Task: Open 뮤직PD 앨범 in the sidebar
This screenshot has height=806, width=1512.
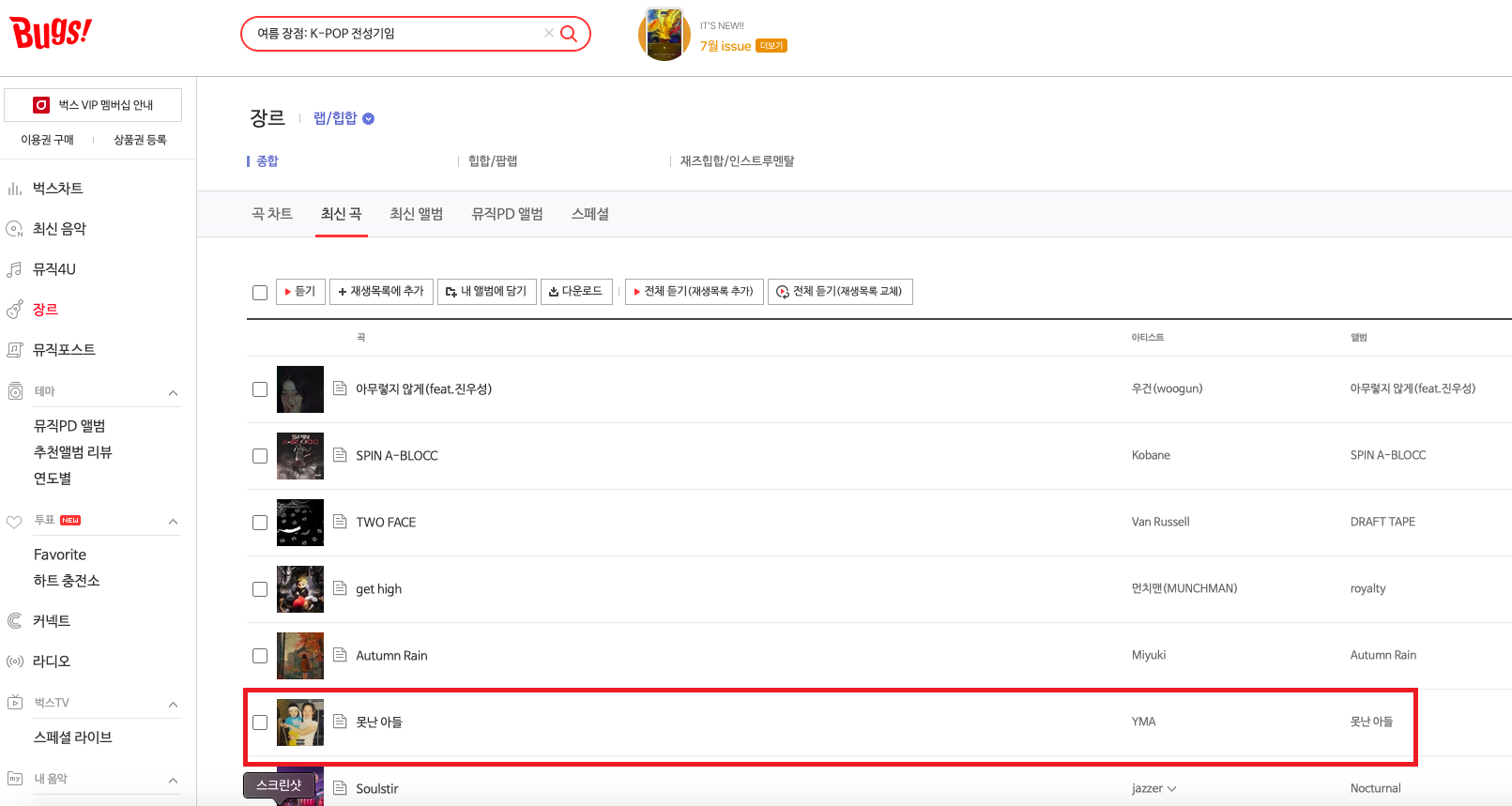Action: point(69,426)
